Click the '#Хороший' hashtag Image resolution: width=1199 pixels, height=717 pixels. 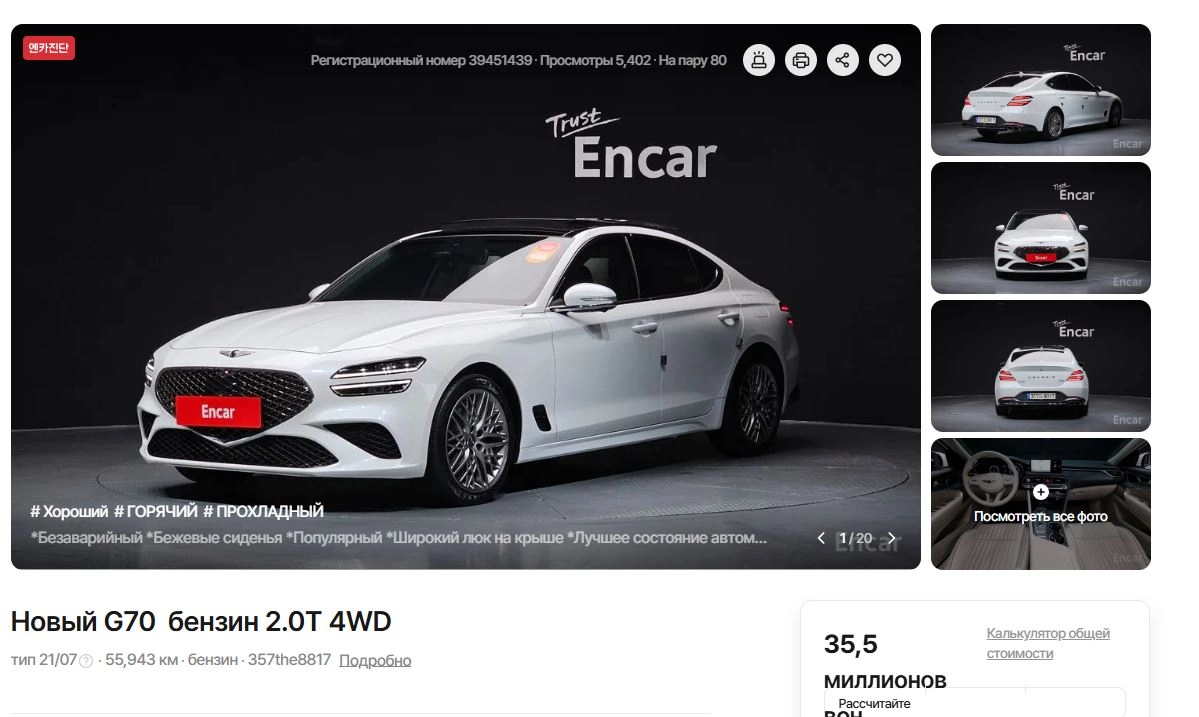click(x=69, y=511)
